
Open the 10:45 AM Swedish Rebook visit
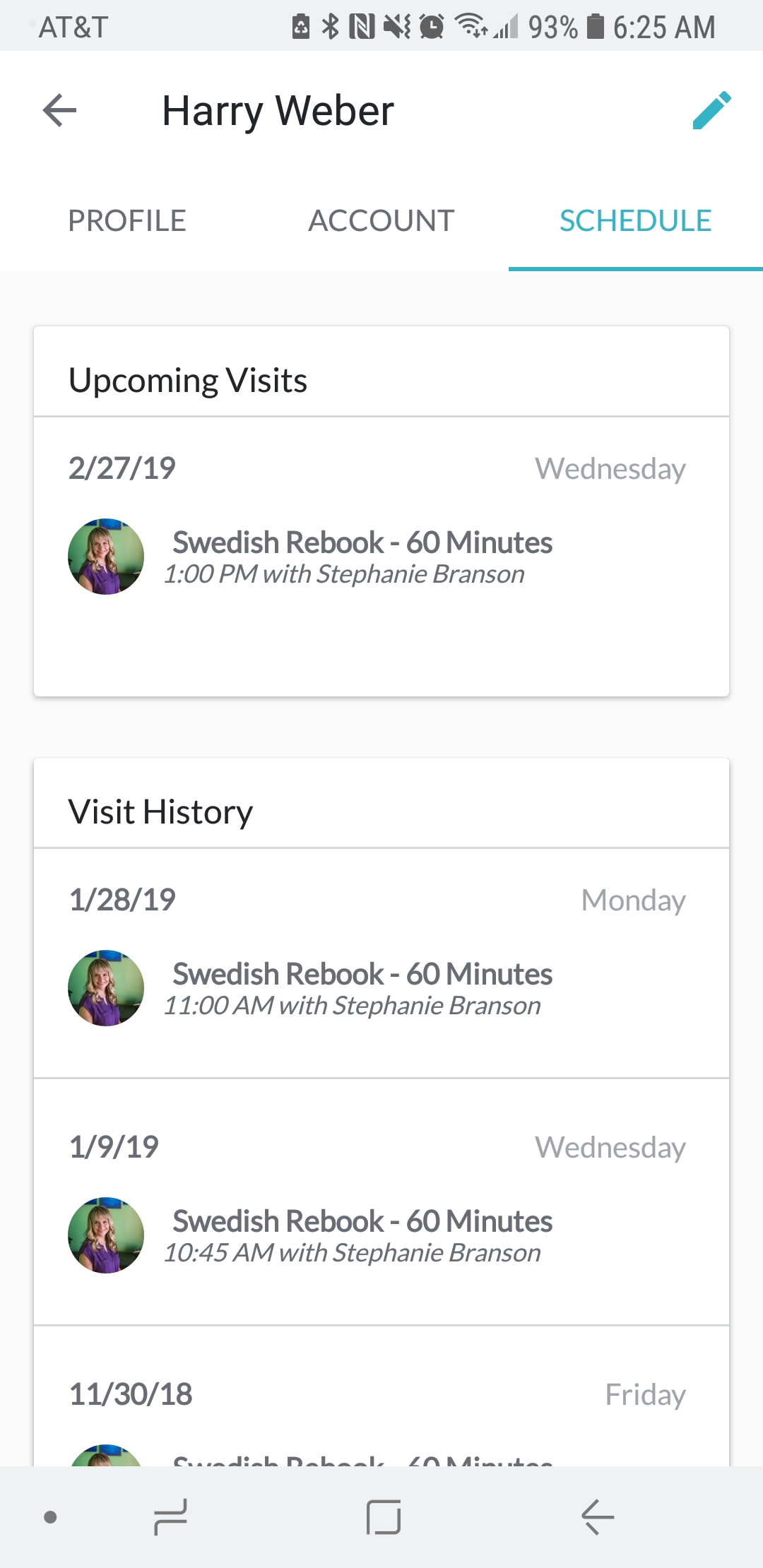coord(381,1202)
